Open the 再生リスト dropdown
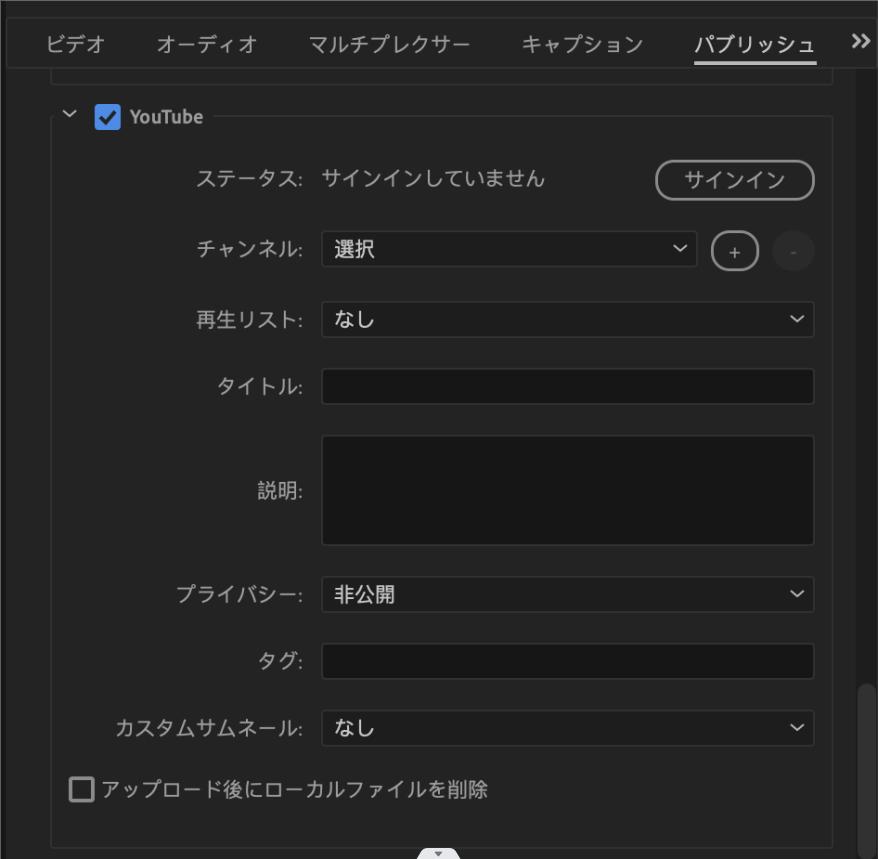This screenshot has width=878, height=859. tap(567, 320)
